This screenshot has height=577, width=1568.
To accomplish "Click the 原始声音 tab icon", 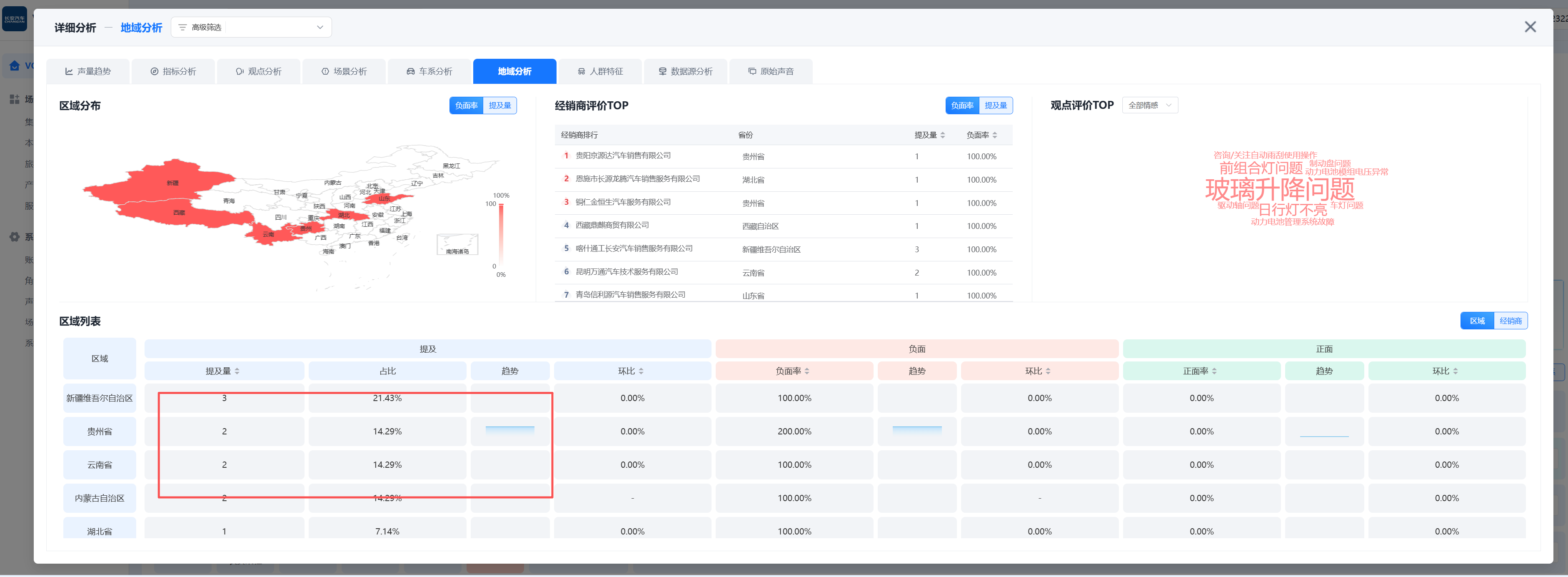I will 752,71.
